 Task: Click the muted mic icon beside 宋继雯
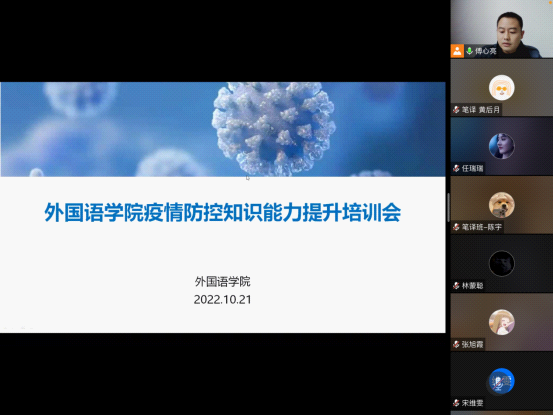(456, 403)
